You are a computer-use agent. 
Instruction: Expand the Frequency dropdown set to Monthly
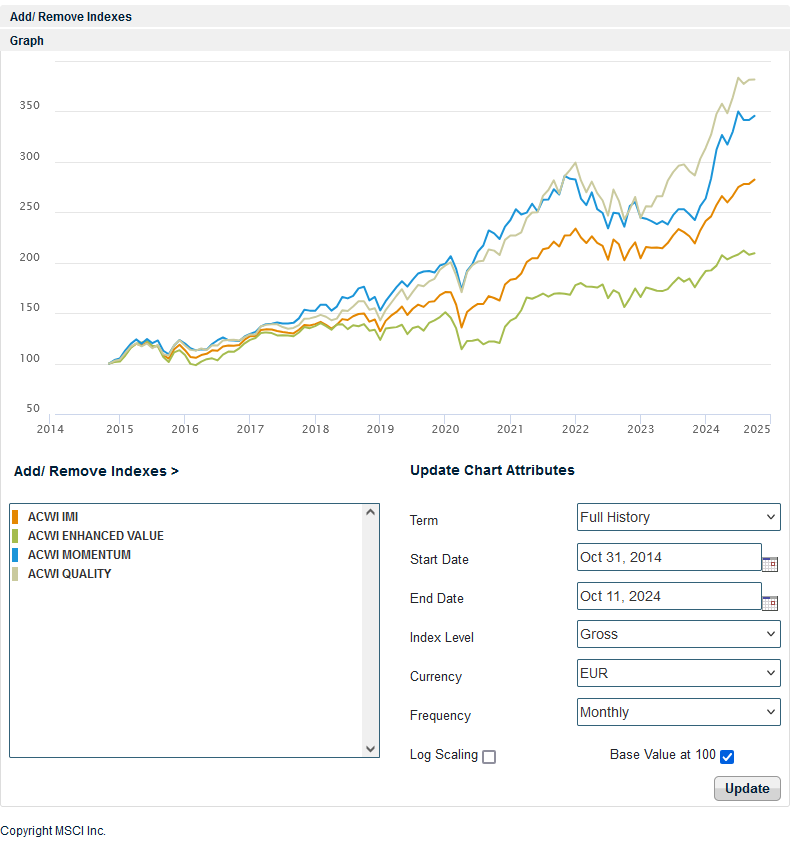678,712
